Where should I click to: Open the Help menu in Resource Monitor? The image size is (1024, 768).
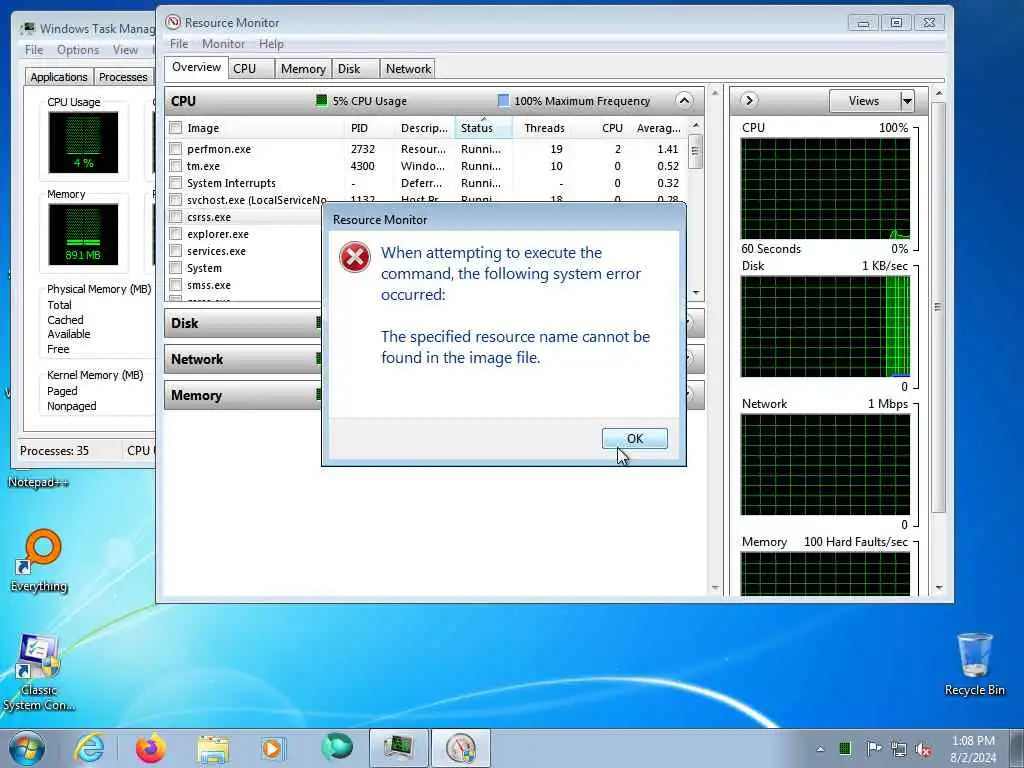[x=271, y=44]
